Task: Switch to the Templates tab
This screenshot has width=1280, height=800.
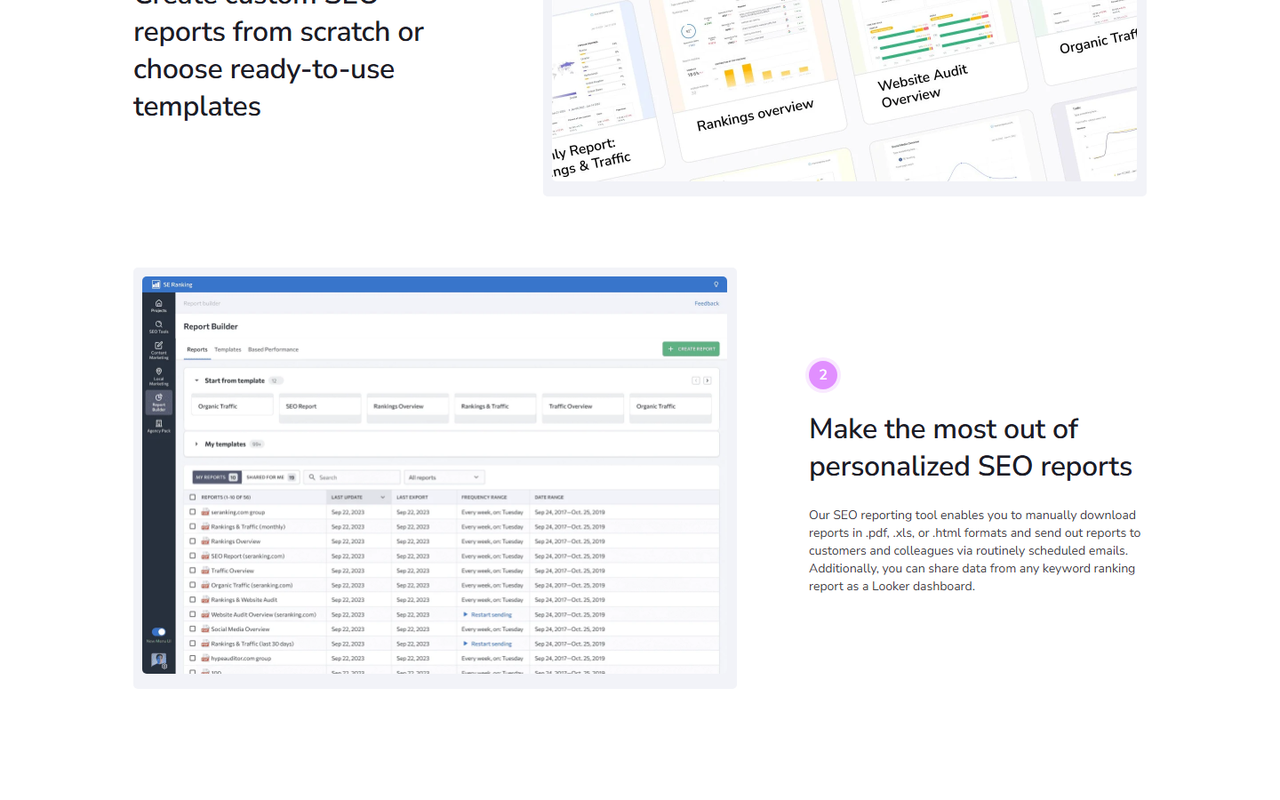Action: pos(228,349)
